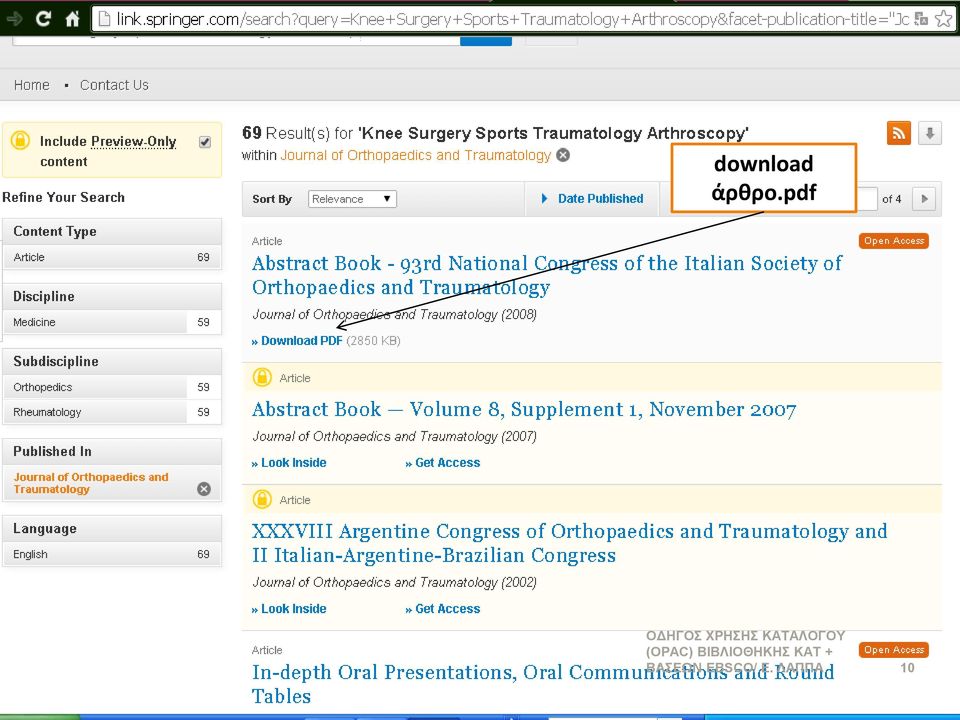
Task: Click Journal of Orthopaedics and Traumatology sidebar filter
Action: pos(91,483)
